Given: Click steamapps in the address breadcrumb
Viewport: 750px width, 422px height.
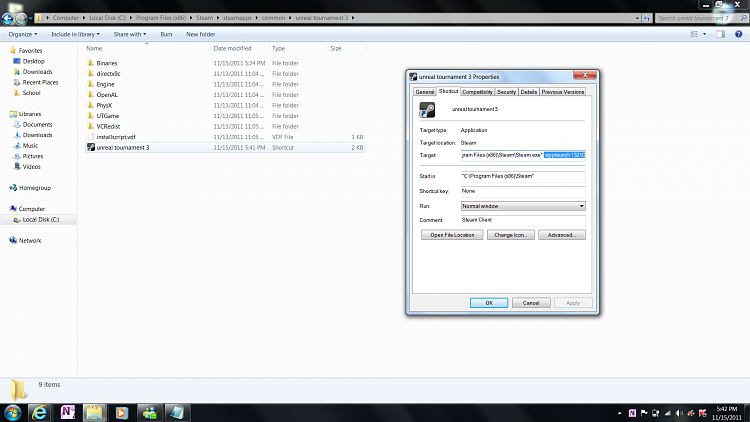Looking at the screenshot, I should coord(237,18).
